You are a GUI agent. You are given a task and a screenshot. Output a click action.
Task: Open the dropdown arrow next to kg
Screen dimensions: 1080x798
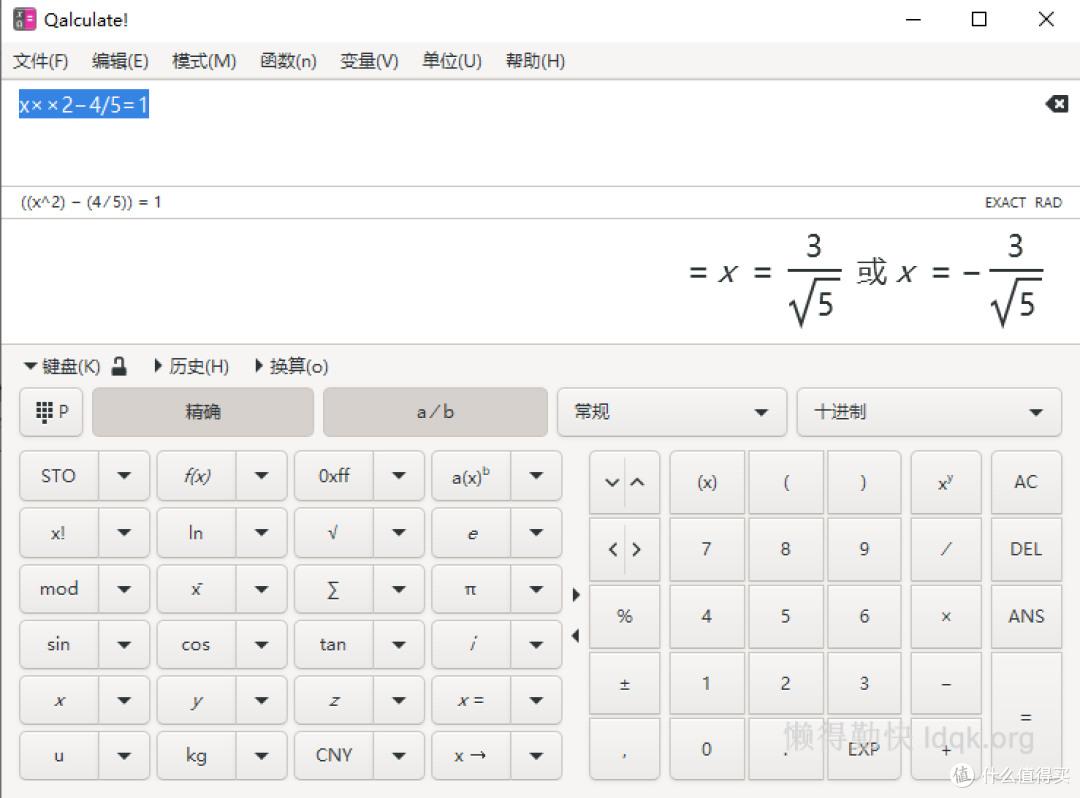(262, 755)
